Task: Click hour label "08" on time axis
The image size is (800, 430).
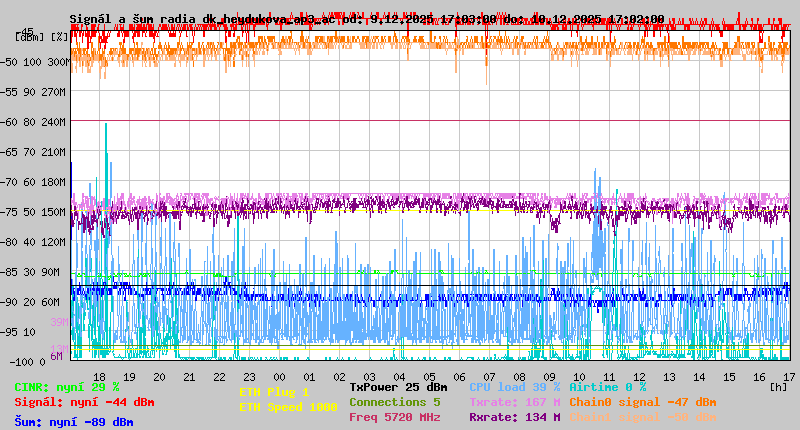Action: coord(519,377)
